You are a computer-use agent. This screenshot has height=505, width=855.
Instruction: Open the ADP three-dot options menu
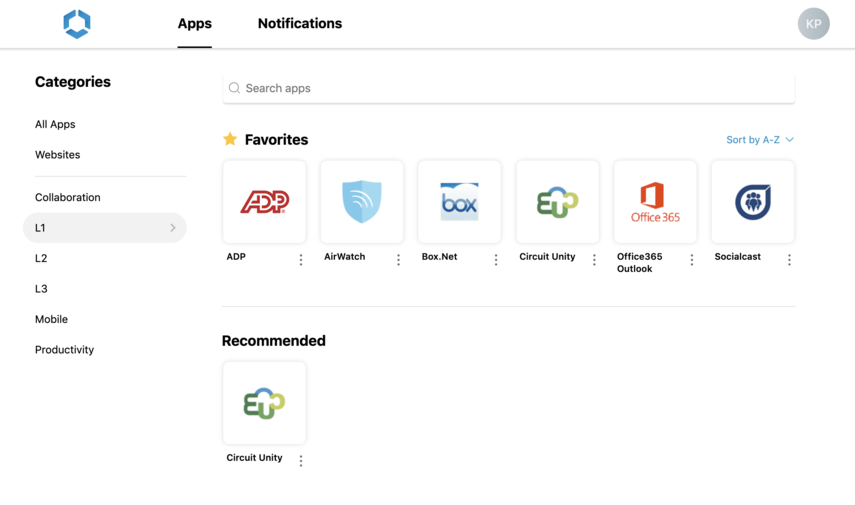[301, 260]
